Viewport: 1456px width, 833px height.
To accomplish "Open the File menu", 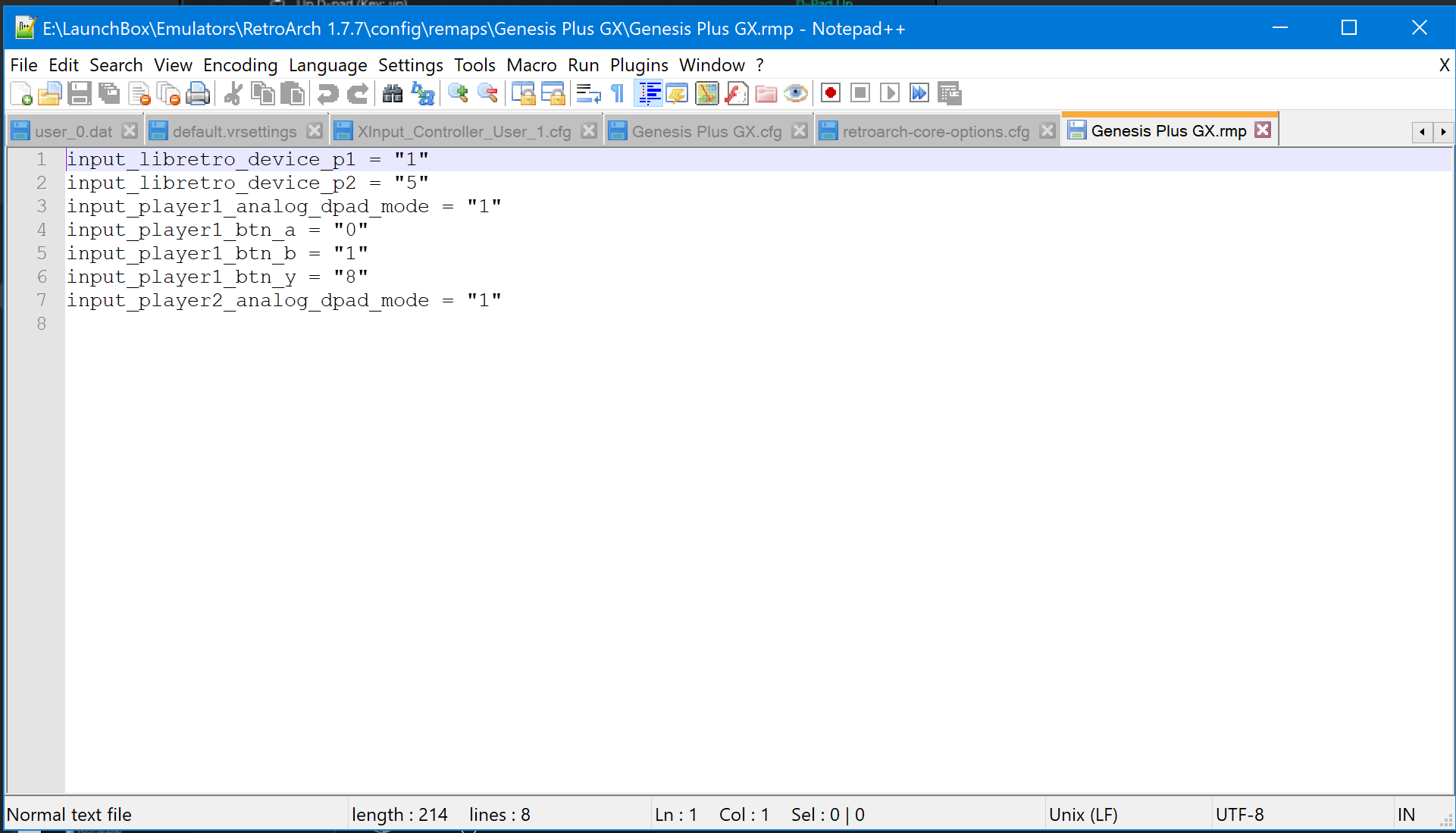I will (x=23, y=65).
